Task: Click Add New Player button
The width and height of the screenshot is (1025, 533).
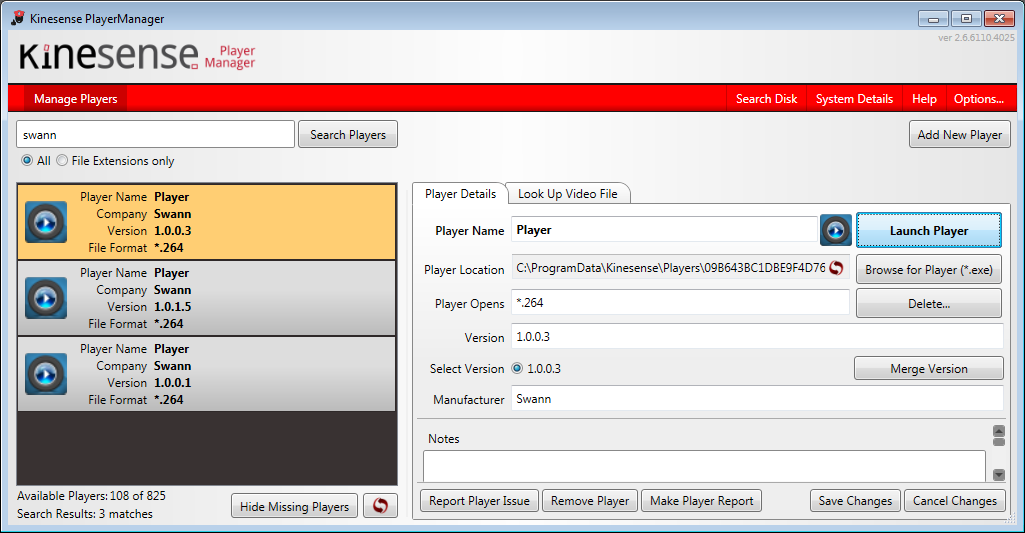Action: point(960,135)
